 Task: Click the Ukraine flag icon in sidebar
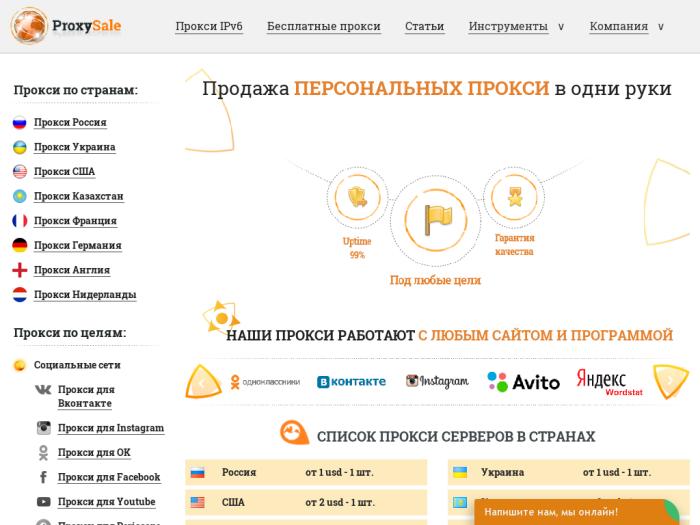20,147
